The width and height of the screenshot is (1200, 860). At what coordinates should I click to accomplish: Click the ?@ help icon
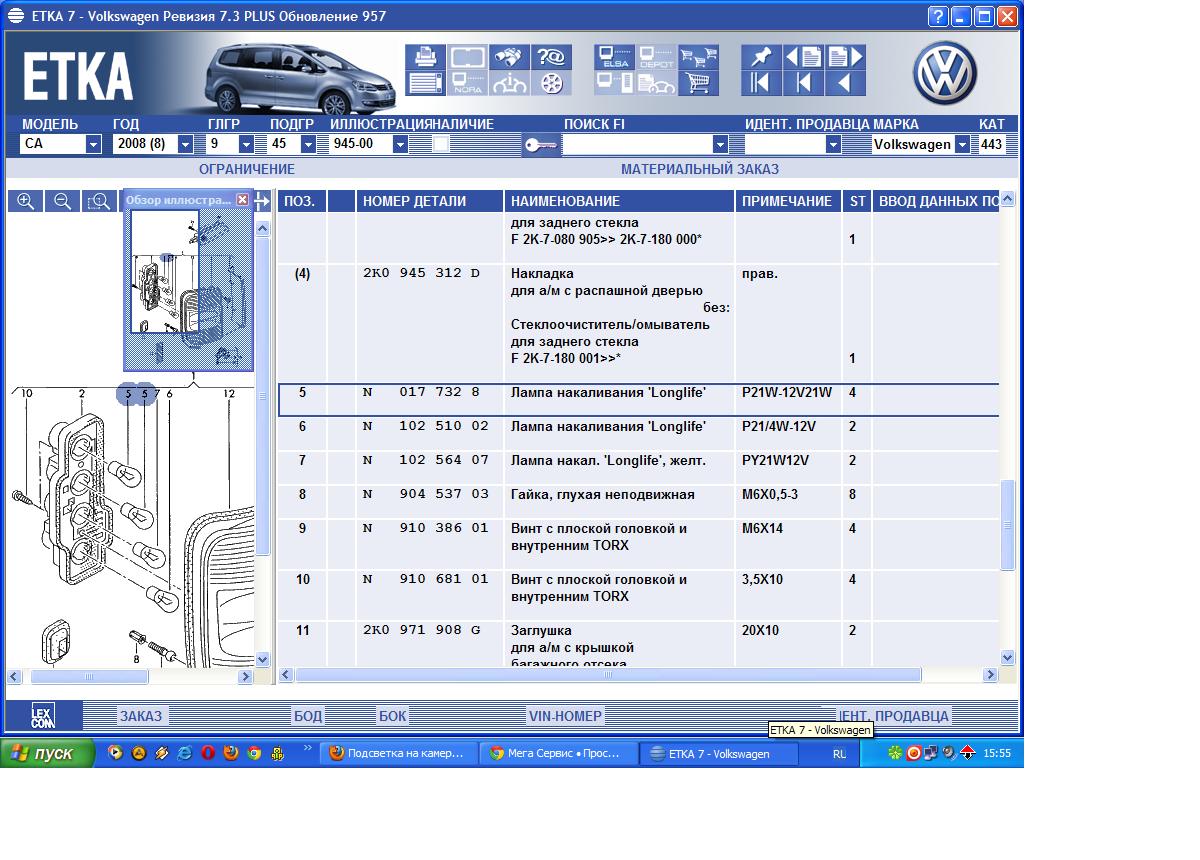tap(550, 57)
